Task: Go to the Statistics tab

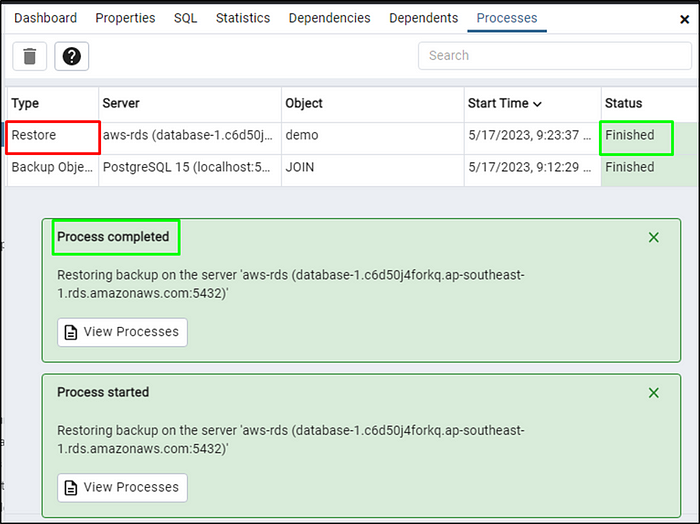Action: point(243,18)
